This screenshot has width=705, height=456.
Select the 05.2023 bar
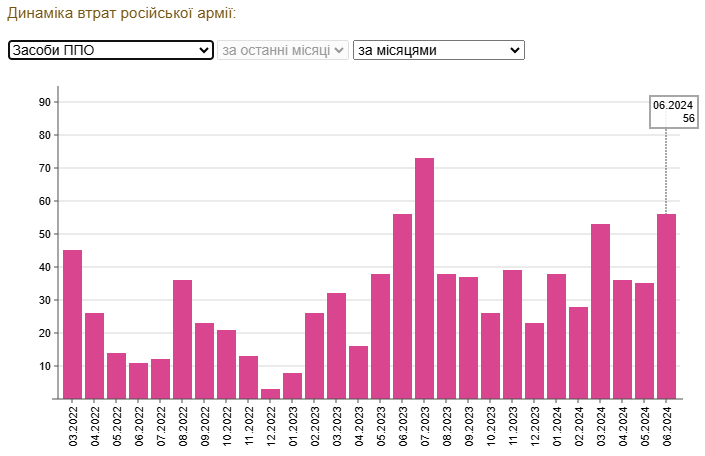380,336
